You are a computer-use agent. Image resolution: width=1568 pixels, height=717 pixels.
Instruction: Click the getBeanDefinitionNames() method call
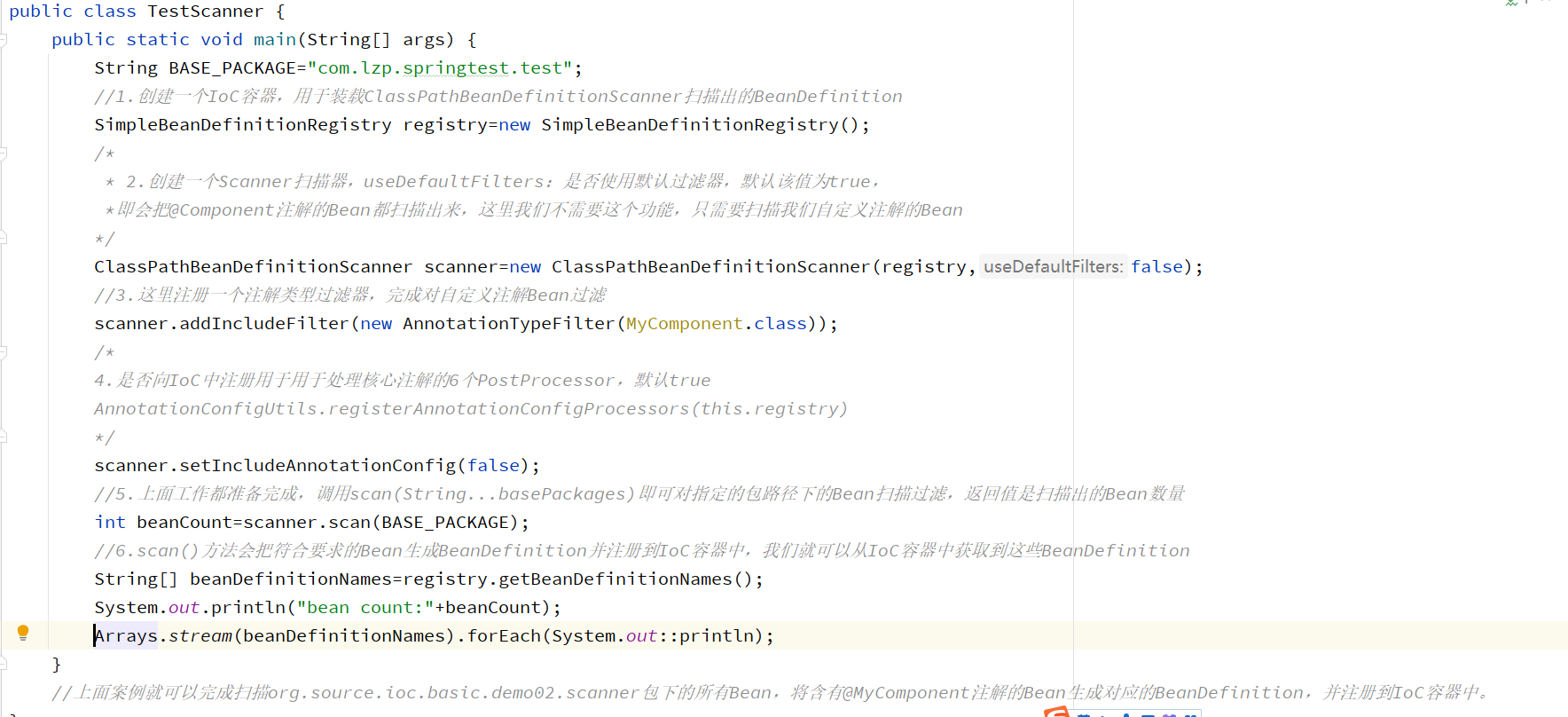point(625,579)
